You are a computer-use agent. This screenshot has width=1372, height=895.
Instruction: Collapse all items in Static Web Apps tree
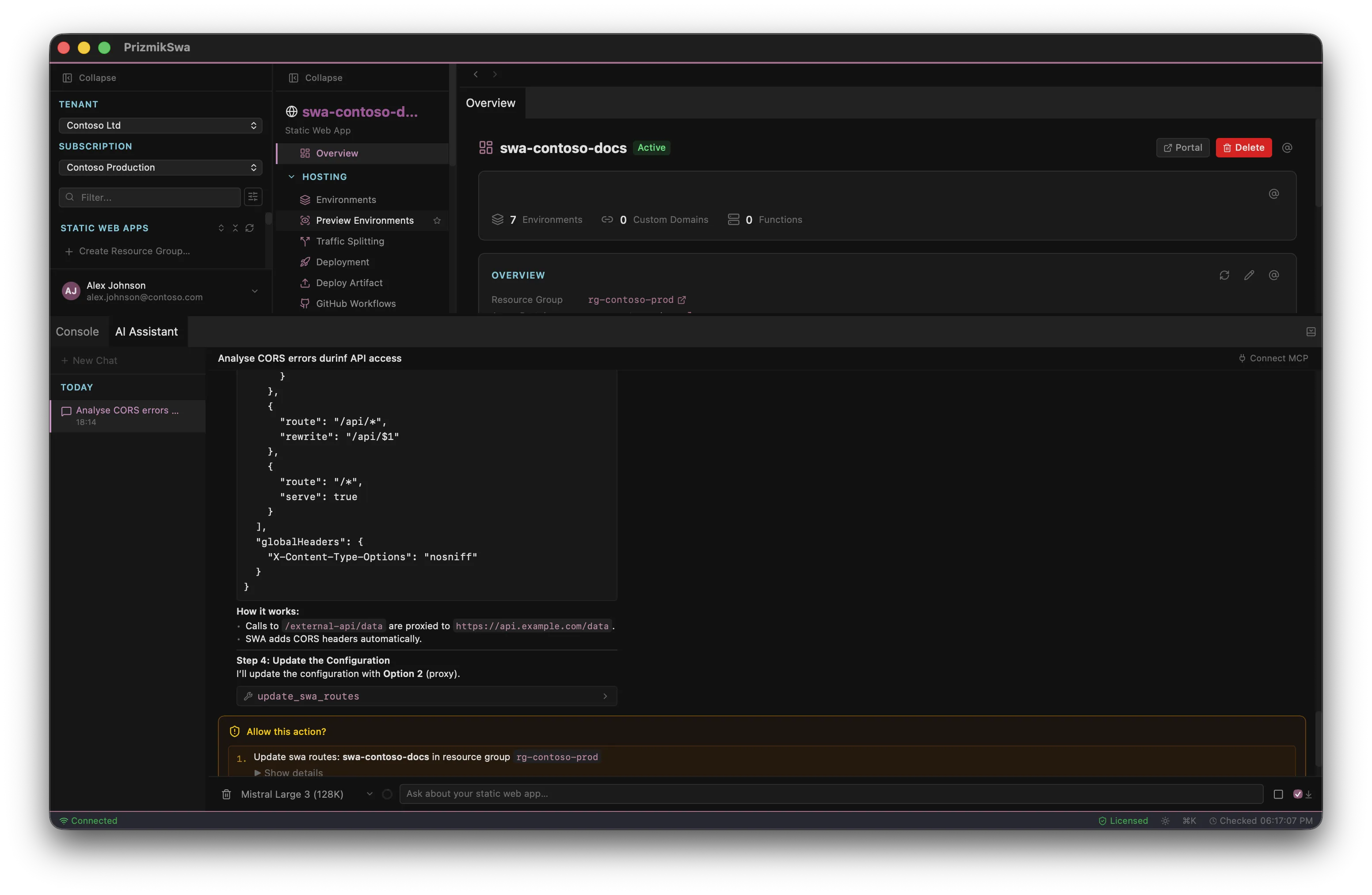pos(235,228)
